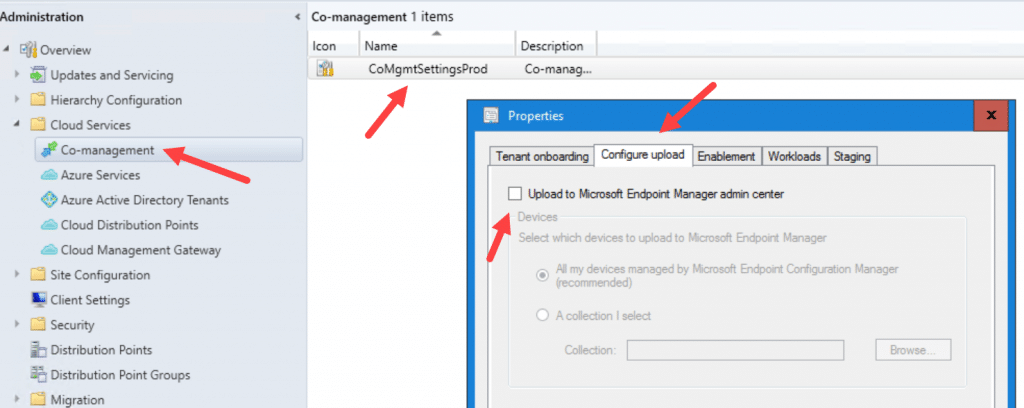This screenshot has width=1024, height=408.
Task: Select A collection I select radio
Action: [x=541, y=315]
